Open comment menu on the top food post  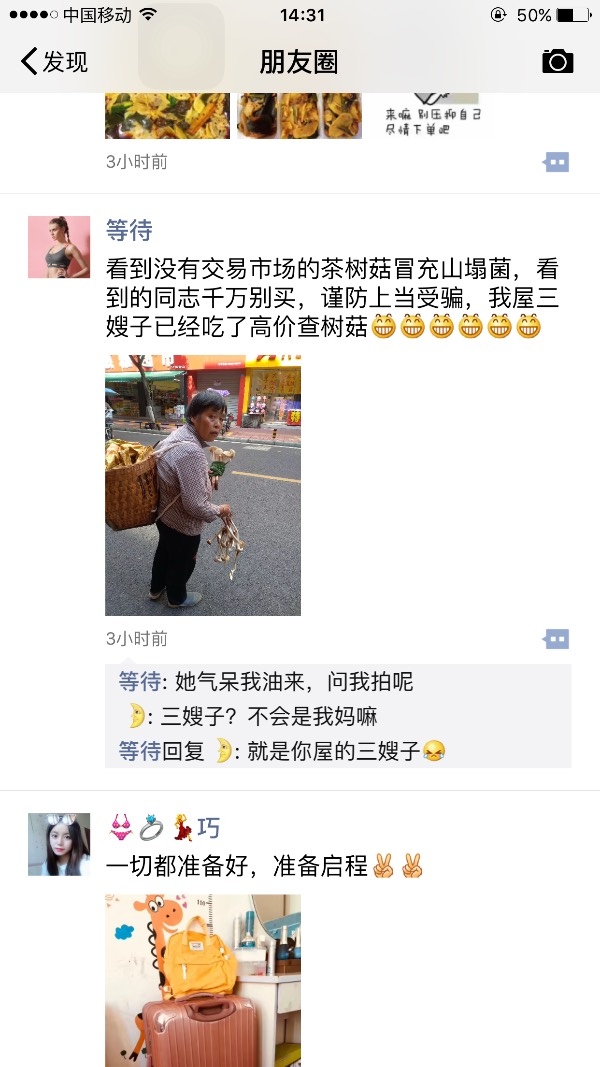(x=556, y=162)
